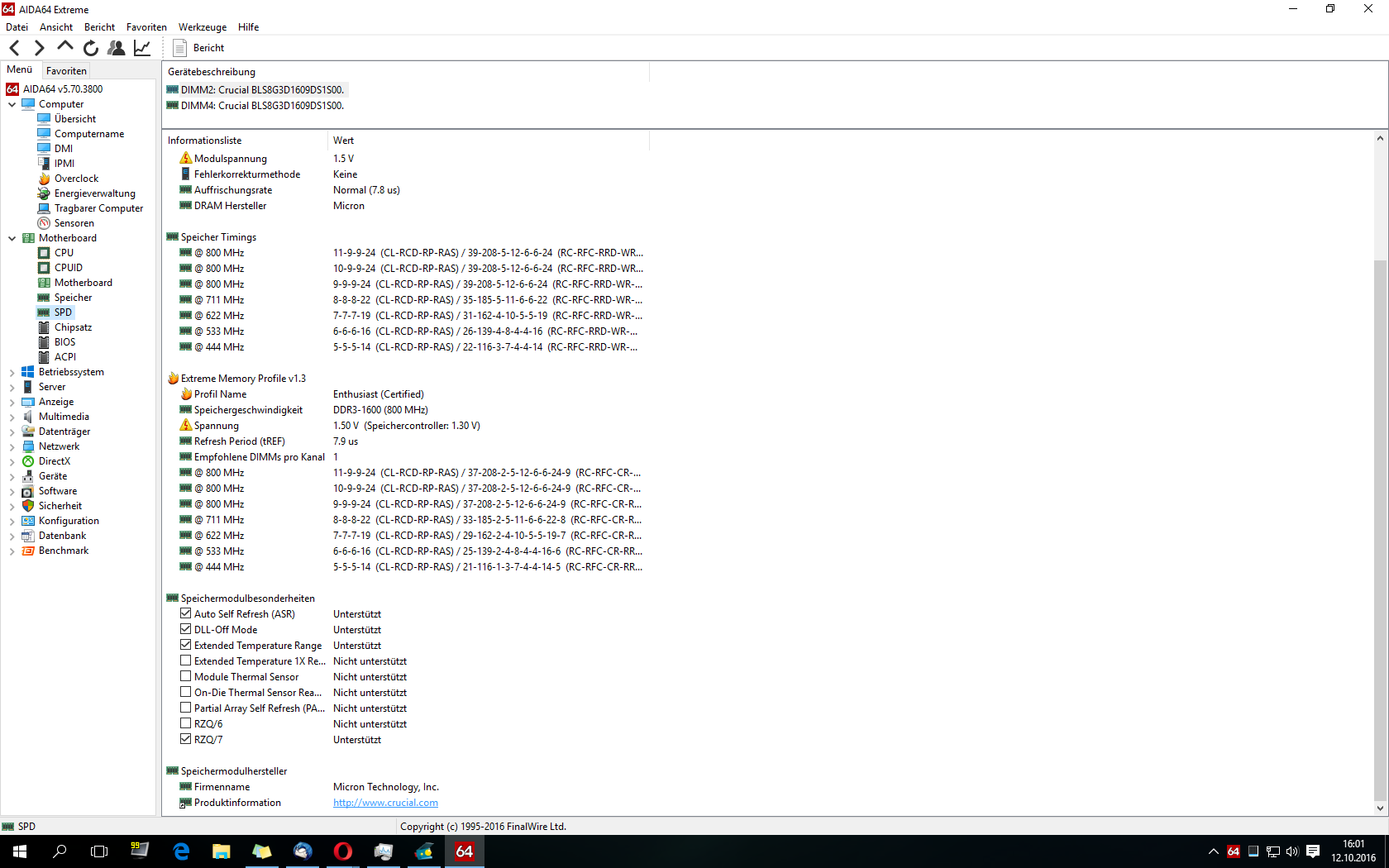Select Chipsatz icon in tree
The height and width of the screenshot is (868, 1389).
click(44, 327)
